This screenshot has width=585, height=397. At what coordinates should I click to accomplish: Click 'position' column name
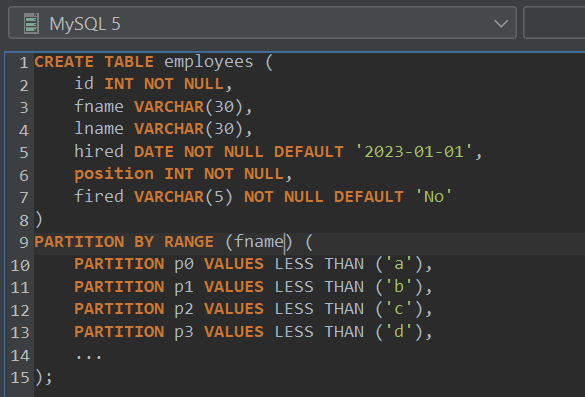coord(114,175)
